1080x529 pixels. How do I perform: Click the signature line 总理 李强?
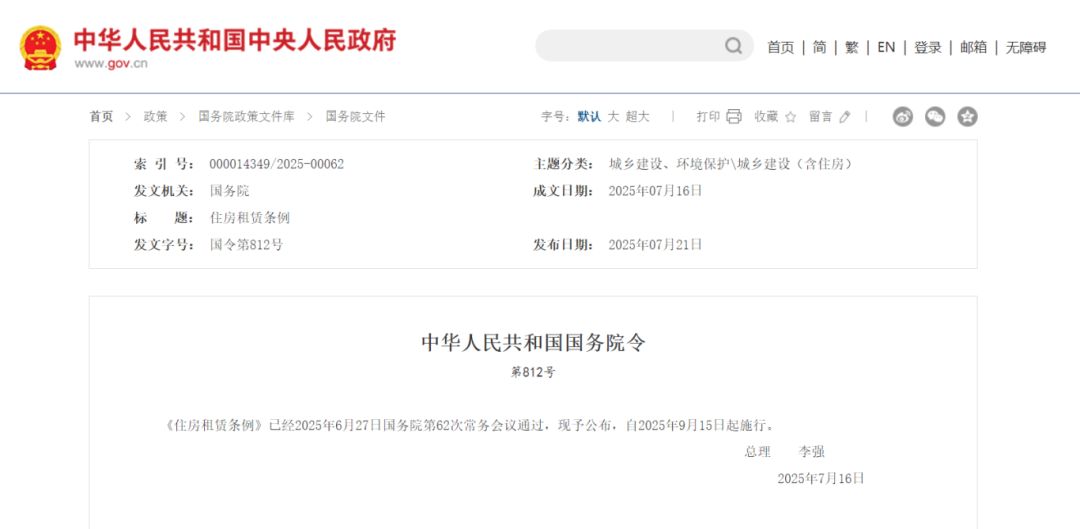785,452
